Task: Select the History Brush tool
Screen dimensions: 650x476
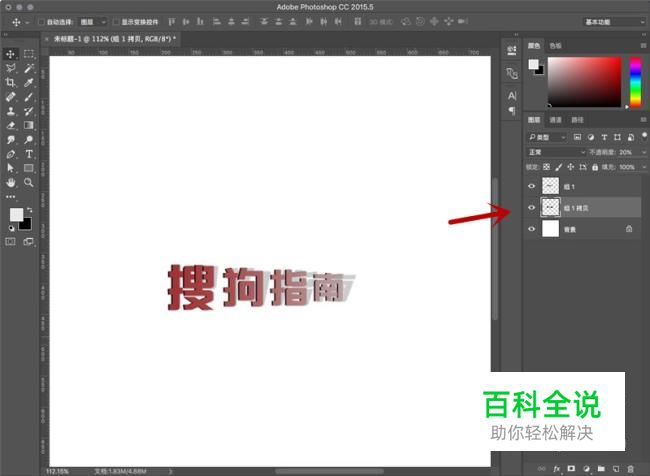Action: (29, 111)
